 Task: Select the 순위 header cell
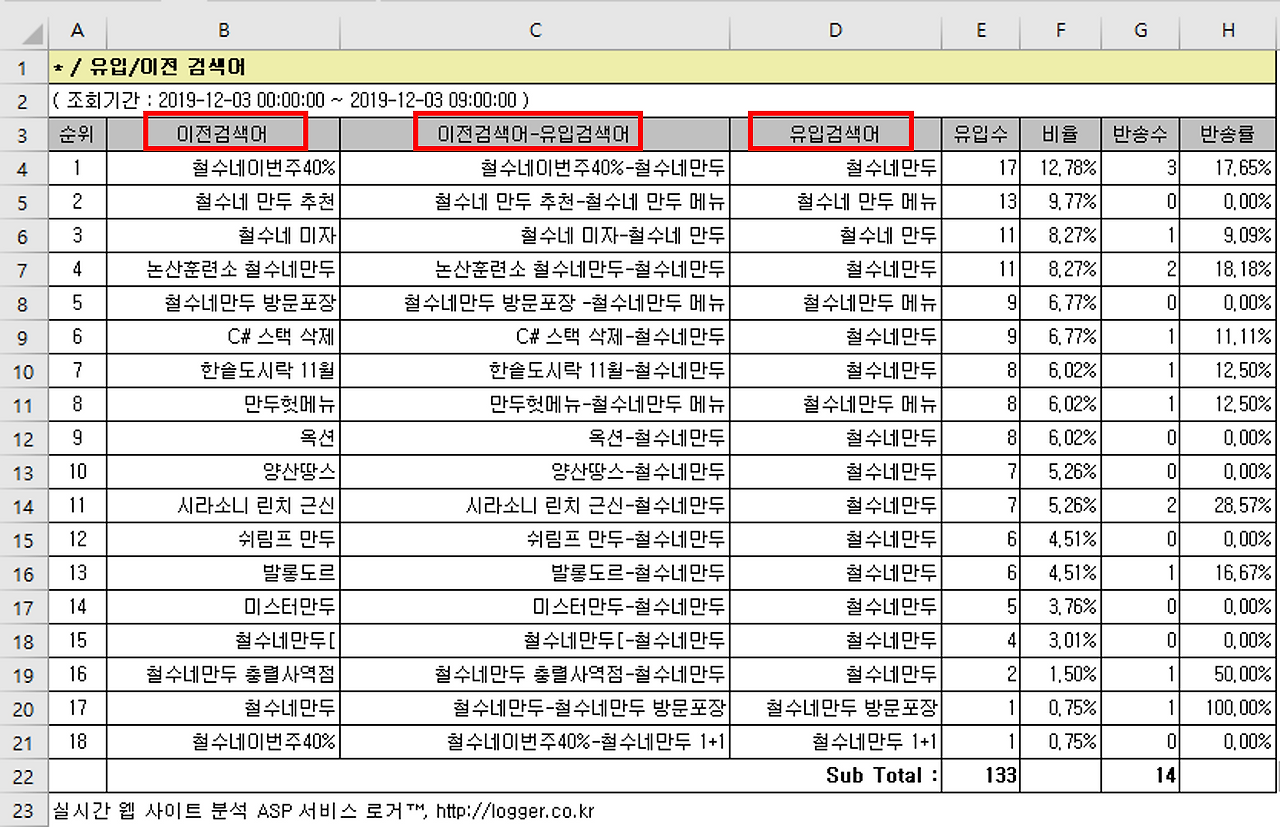pos(77,135)
